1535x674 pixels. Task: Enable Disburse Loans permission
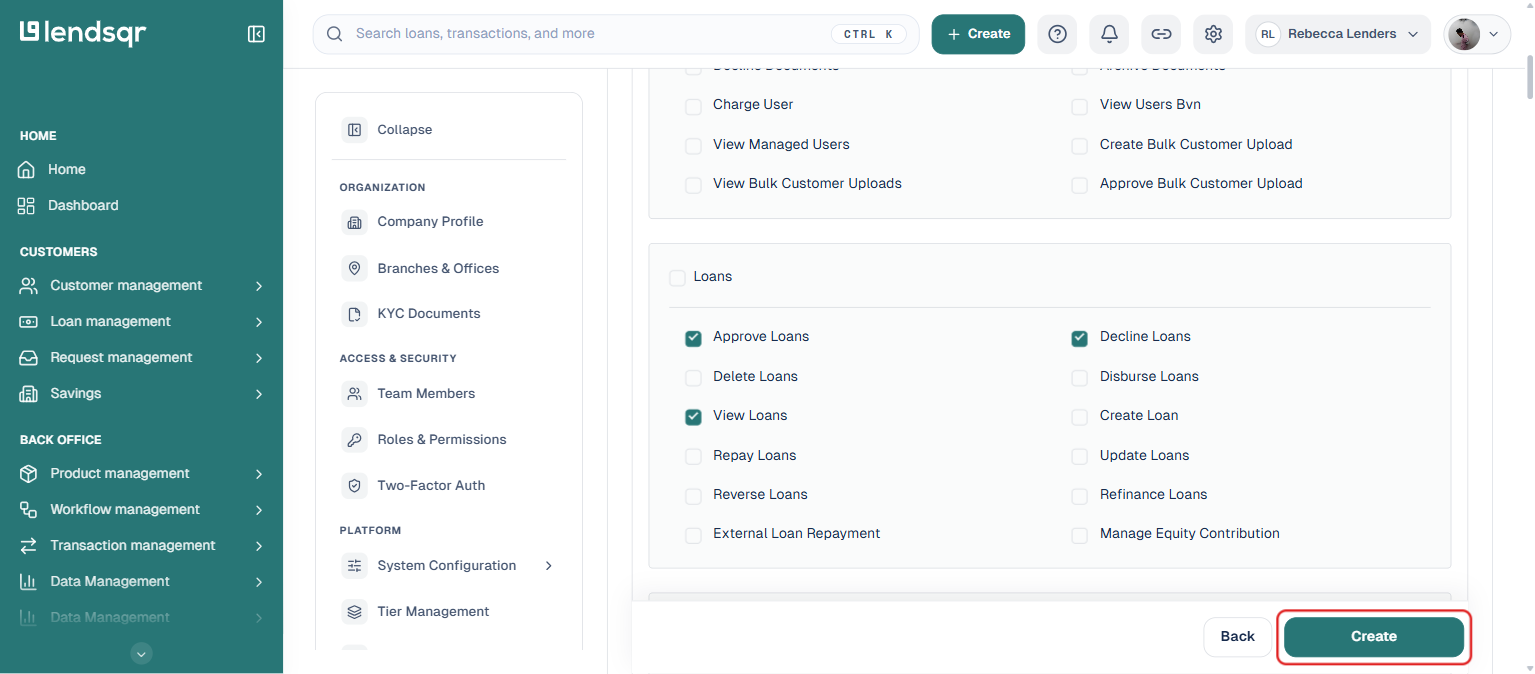1080,378
